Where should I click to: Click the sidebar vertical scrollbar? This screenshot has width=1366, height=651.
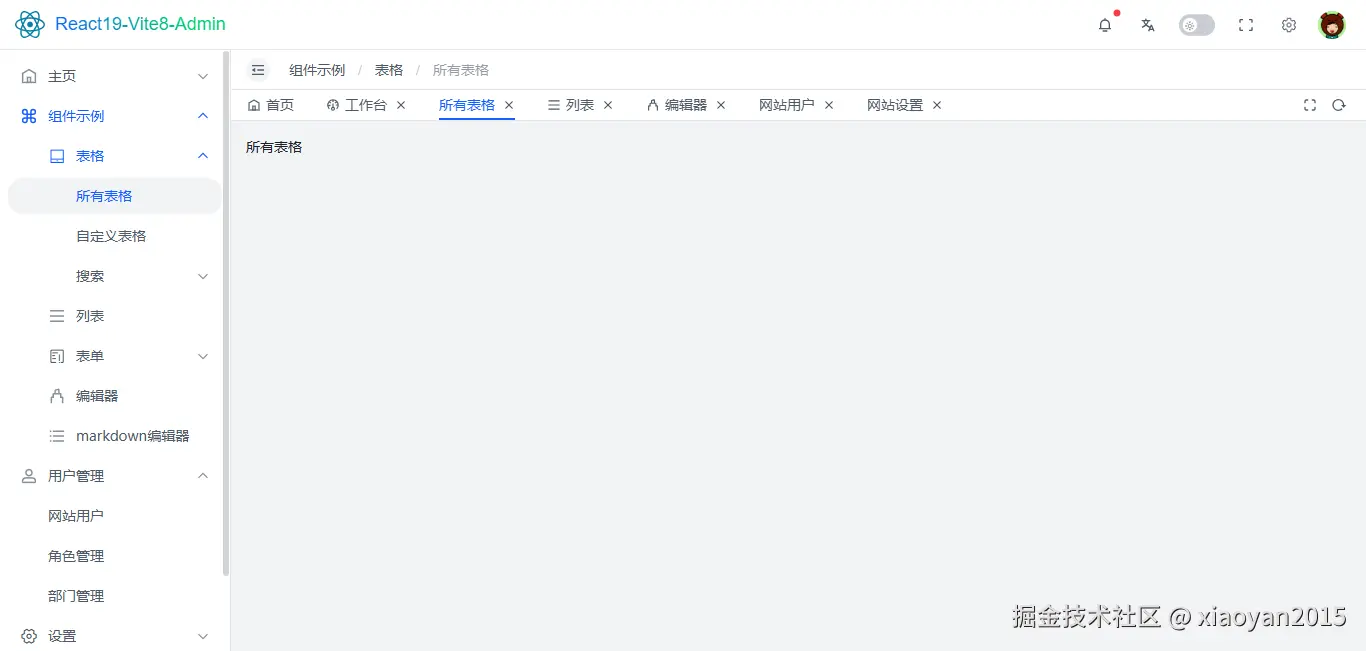(226, 314)
